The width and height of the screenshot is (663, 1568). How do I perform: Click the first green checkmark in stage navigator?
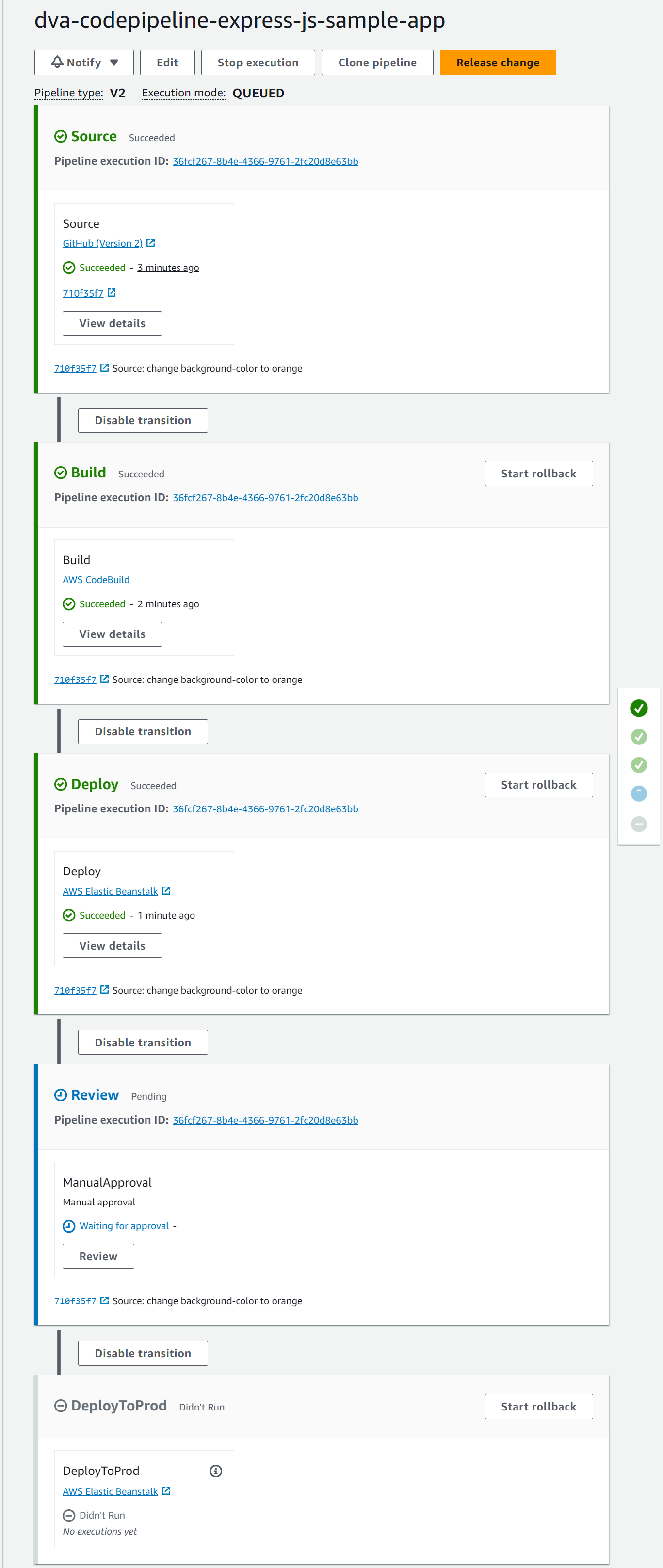(x=638, y=708)
